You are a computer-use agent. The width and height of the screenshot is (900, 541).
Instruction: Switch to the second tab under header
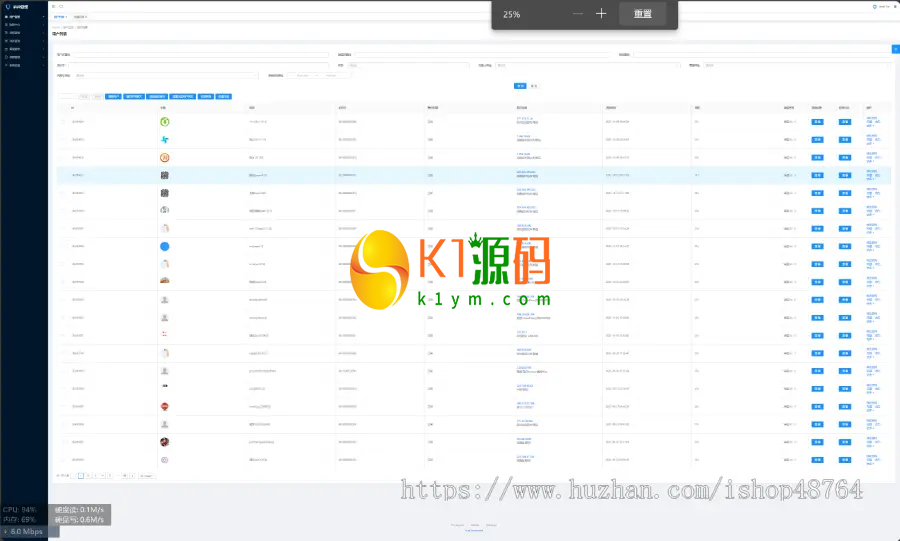point(80,17)
